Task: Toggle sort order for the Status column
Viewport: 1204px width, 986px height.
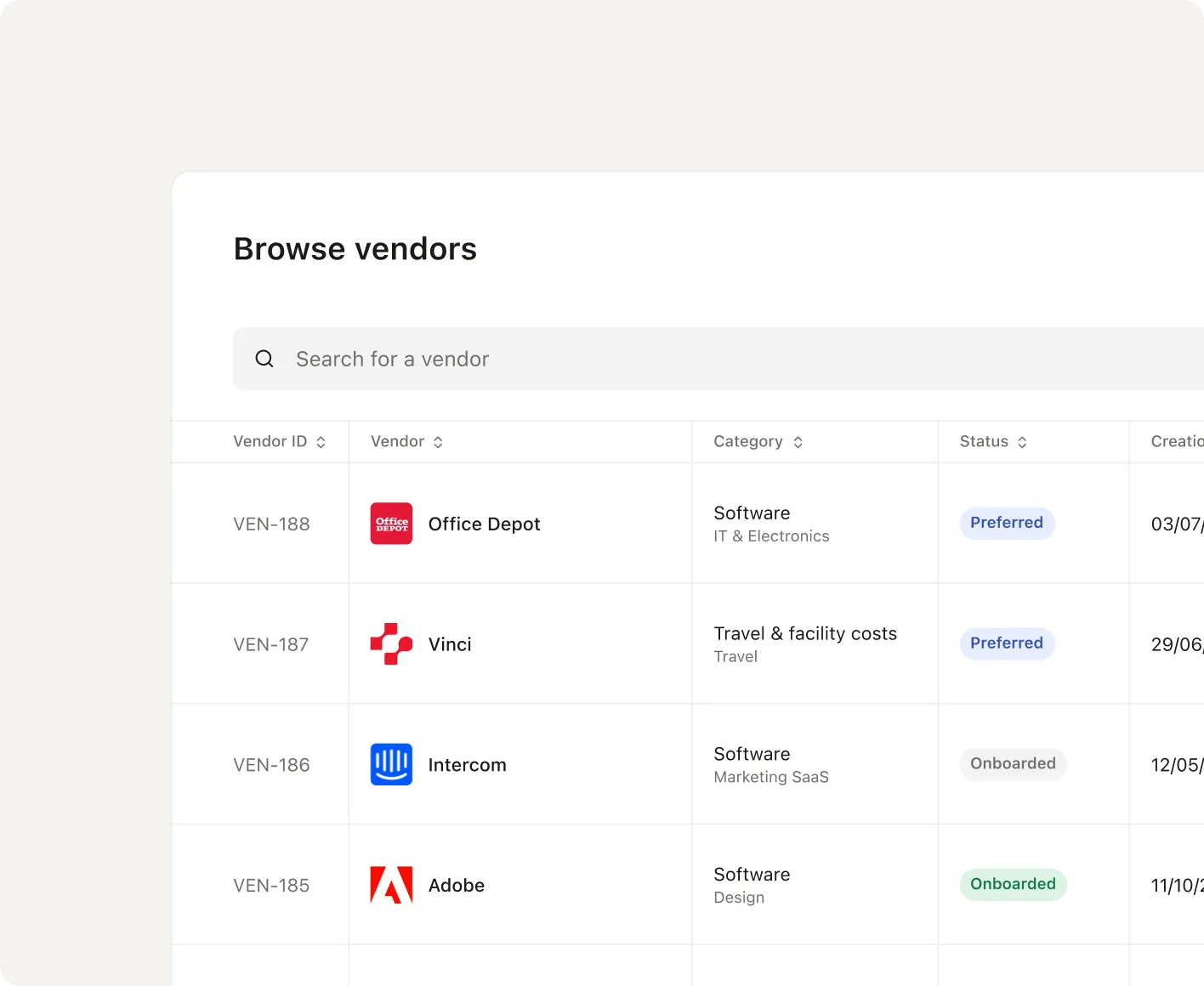Action: click(1023, 441)
